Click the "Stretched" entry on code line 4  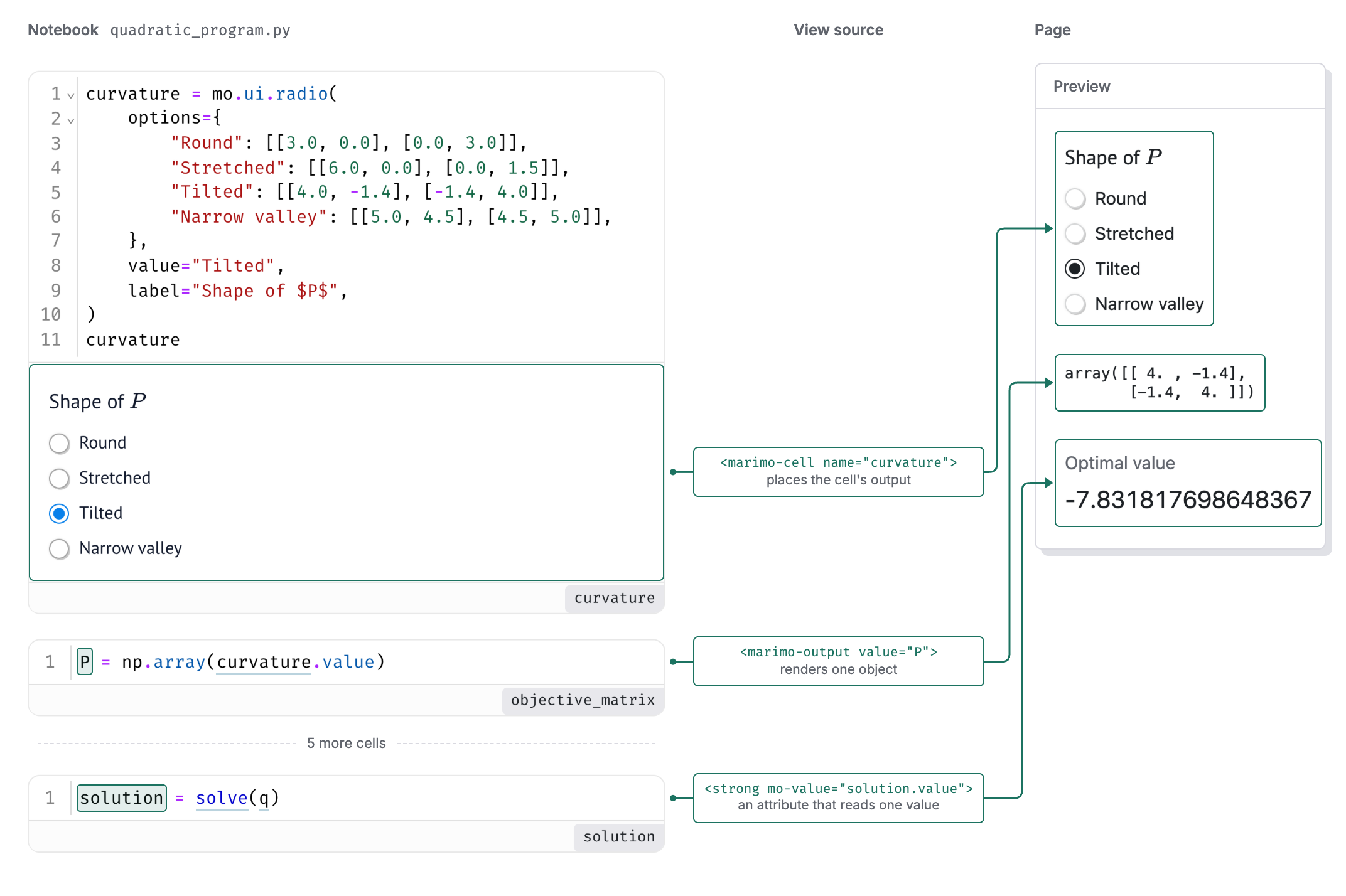click(x=370, y=168)
